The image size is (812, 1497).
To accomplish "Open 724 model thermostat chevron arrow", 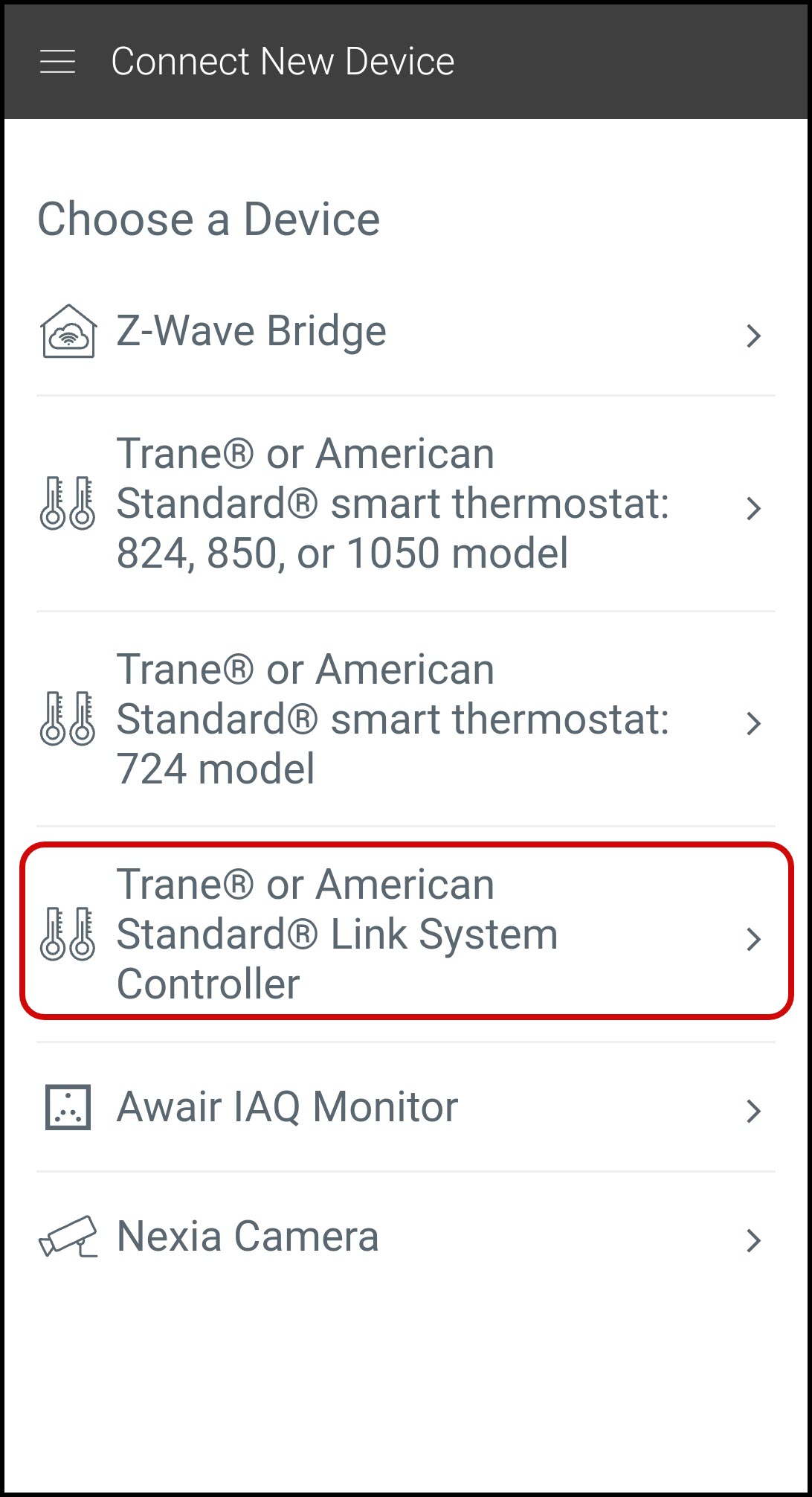I will 753,723.
